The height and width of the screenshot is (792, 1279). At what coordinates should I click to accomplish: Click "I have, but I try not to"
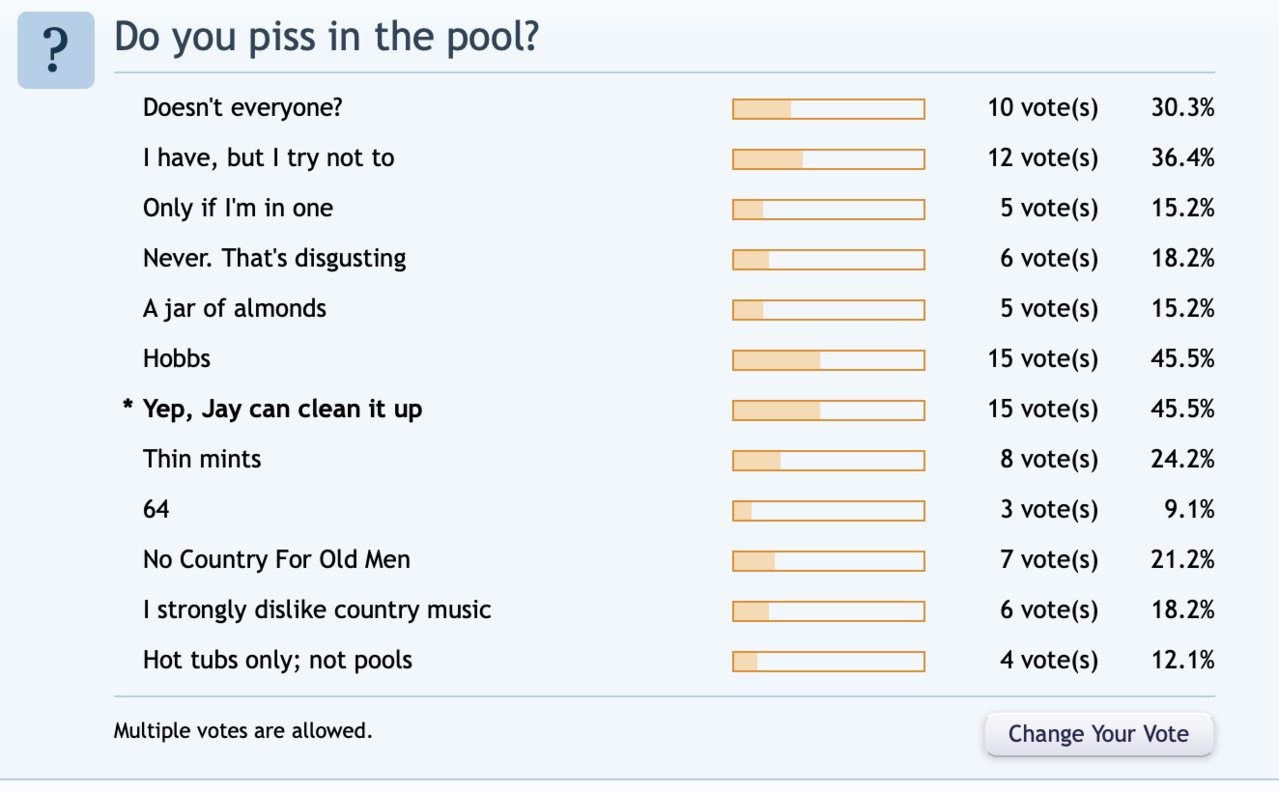269,158
